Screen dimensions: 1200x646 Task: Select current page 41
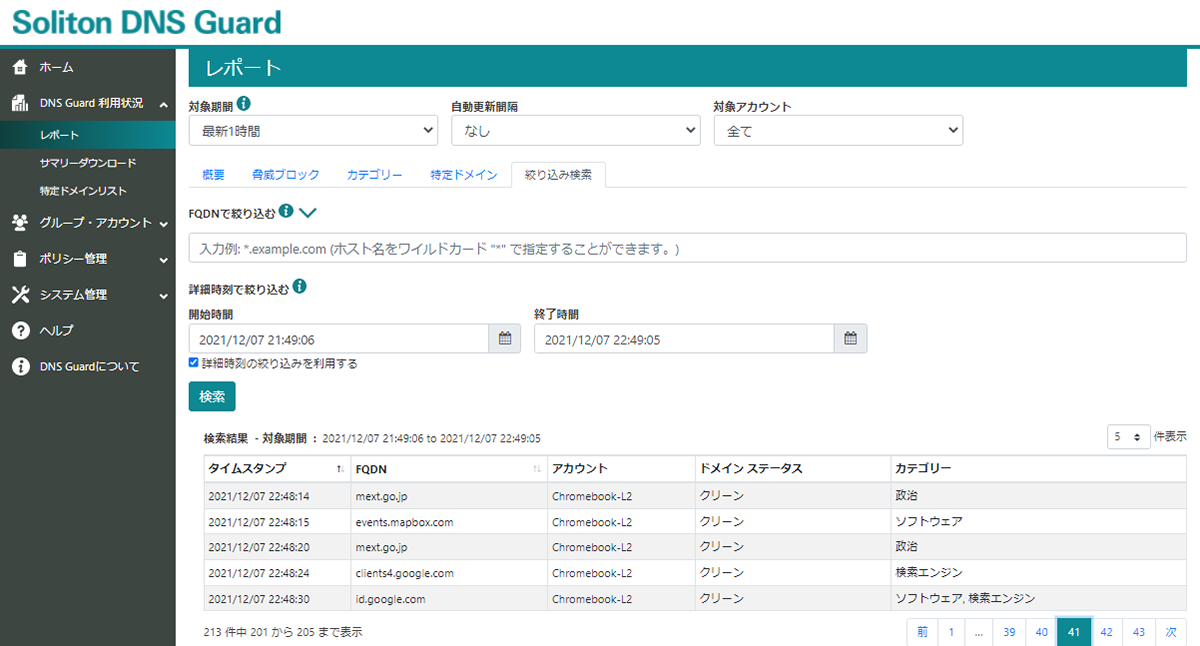(1074, 632)
